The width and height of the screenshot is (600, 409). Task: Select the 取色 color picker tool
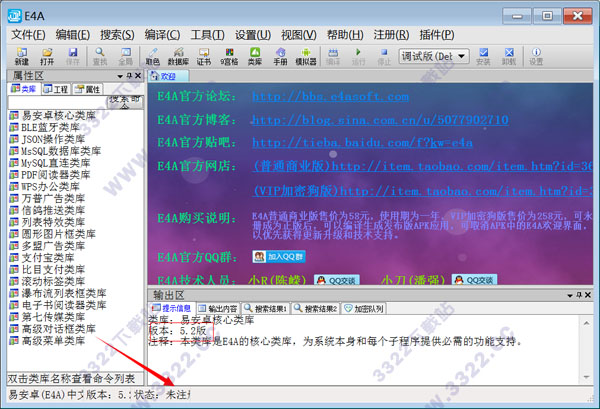click(152, 57)
